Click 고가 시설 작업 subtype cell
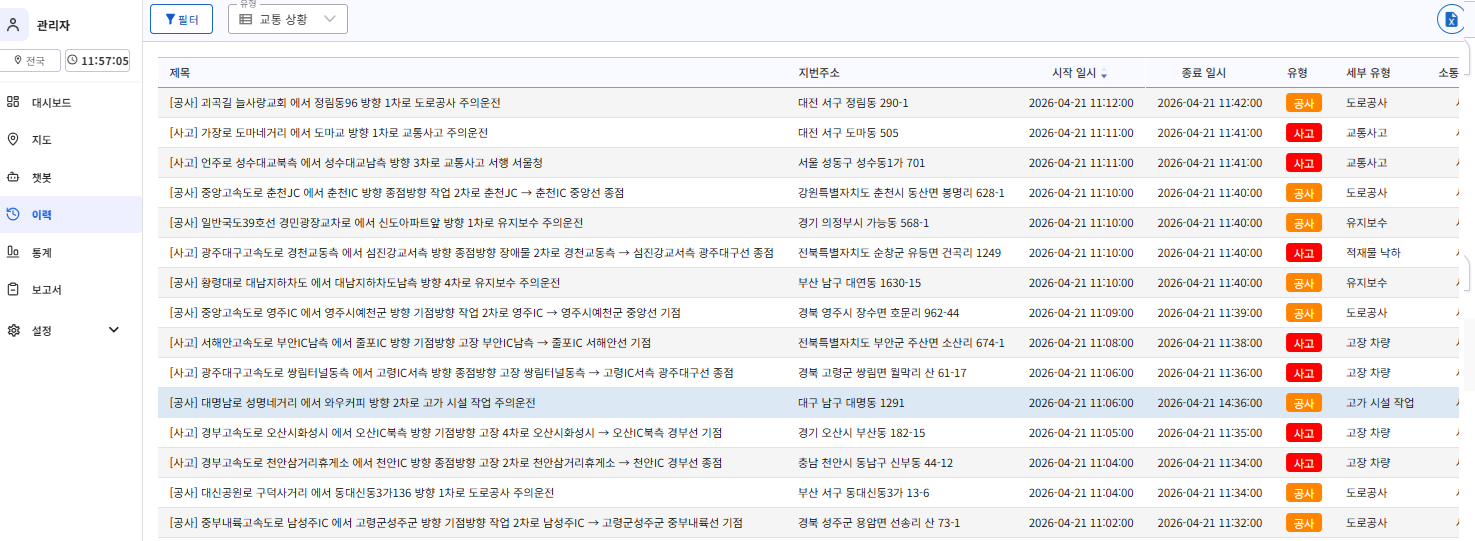Screen dimensions: 1475x541 click(1380, 403)
